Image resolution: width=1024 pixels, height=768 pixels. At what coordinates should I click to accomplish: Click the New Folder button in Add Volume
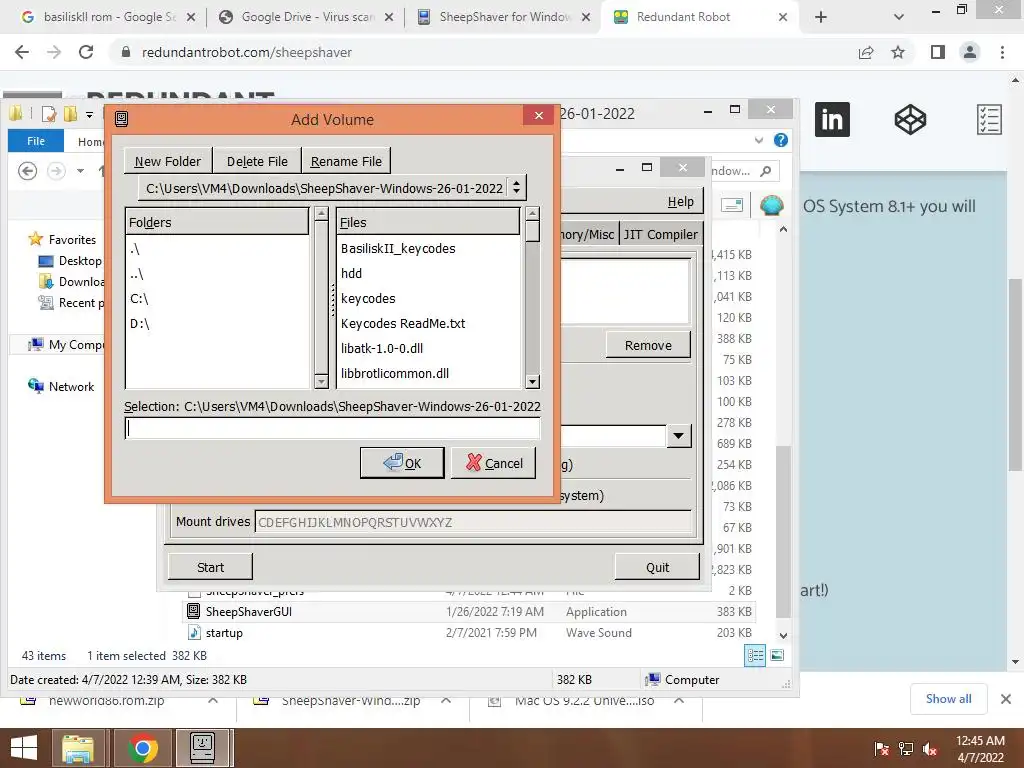168,161
